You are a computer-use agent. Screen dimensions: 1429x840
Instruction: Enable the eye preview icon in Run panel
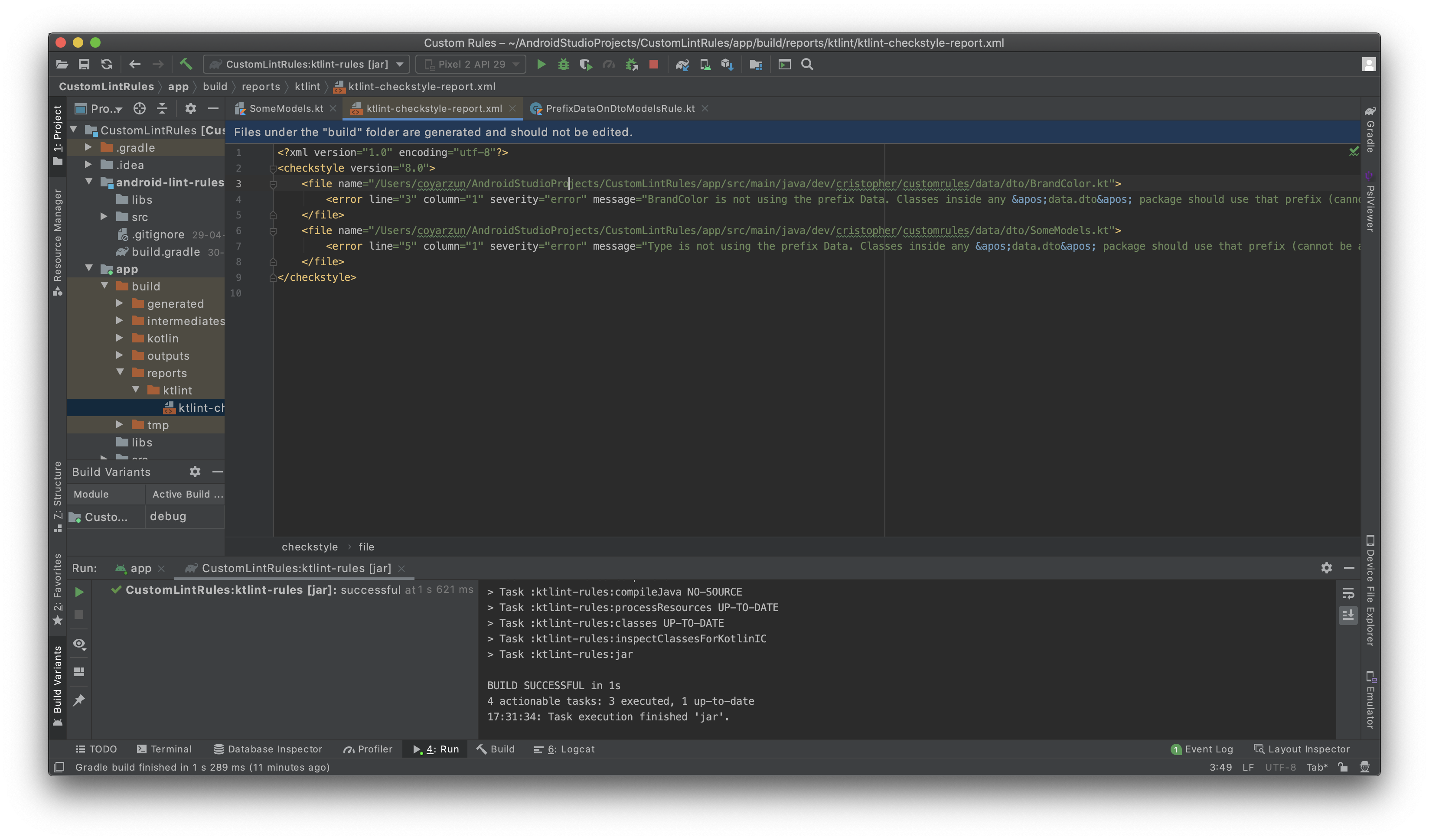[79, 645]
